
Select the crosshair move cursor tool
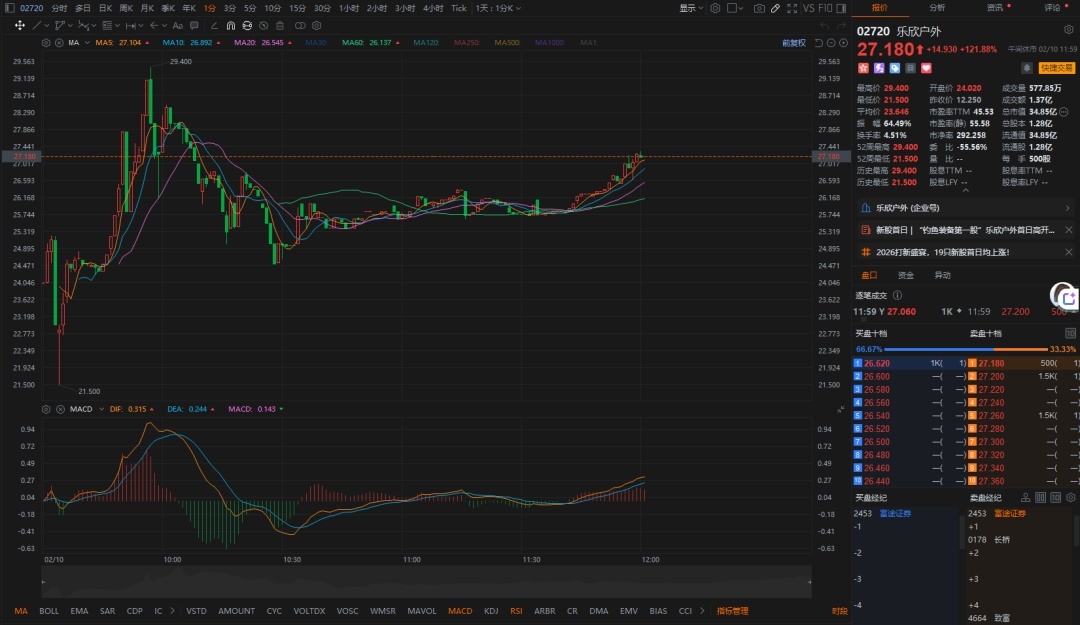click(20, 25)
